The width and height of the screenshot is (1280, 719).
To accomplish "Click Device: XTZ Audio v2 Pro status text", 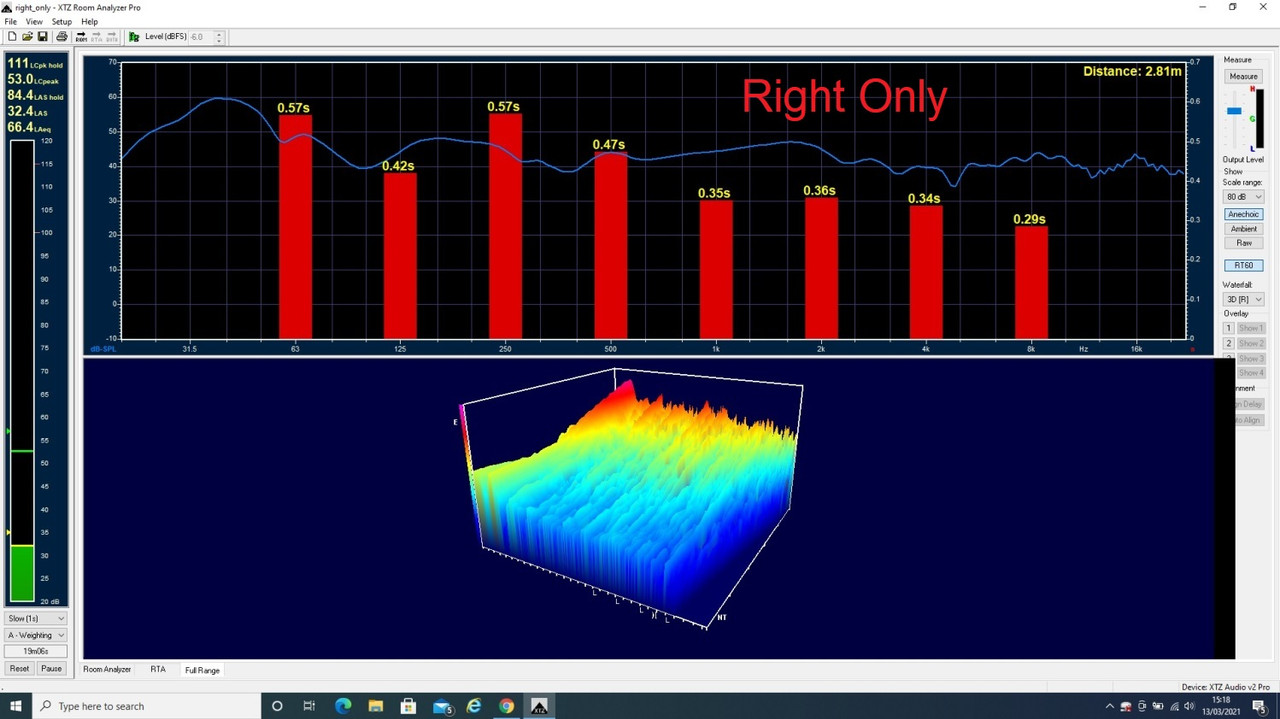I will pos(1227,687).
